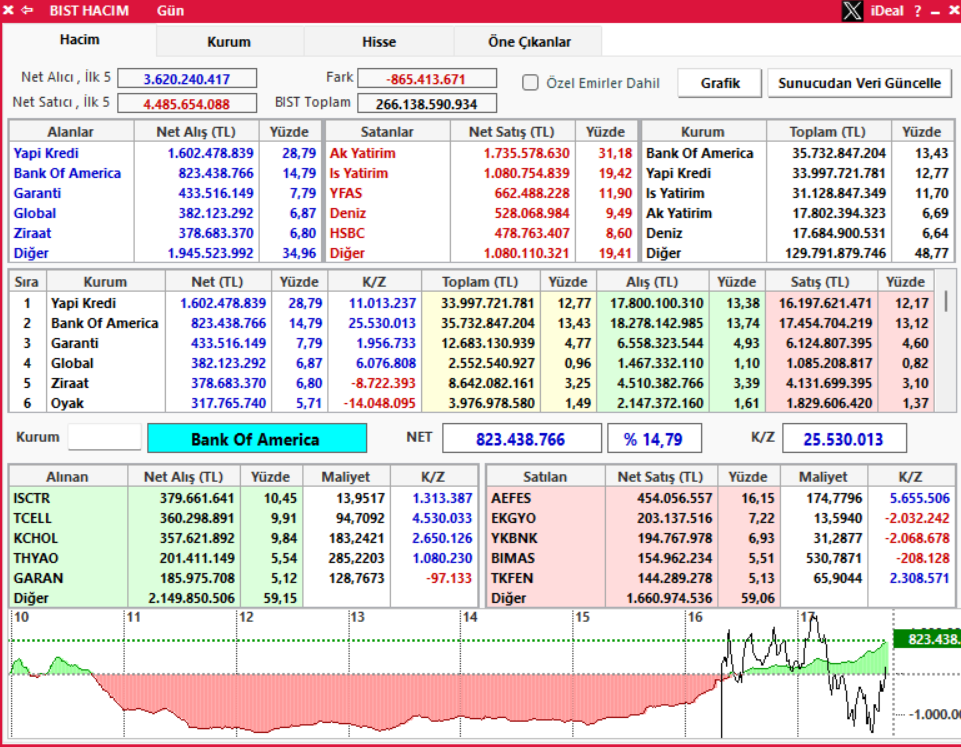Click the Net Alıcı İlk 5 value field
The height and width of the screenshot is (747, 961).
(x=187, y=78)
